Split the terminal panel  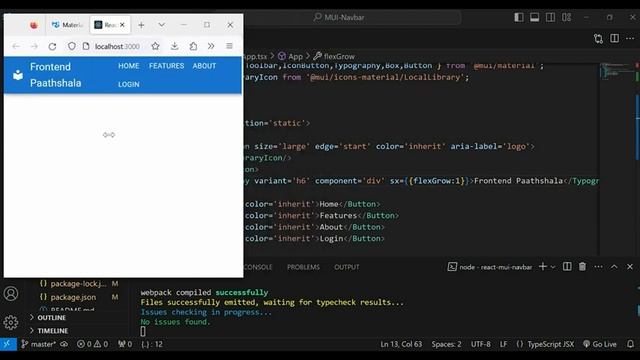click(x=567, y=267)
